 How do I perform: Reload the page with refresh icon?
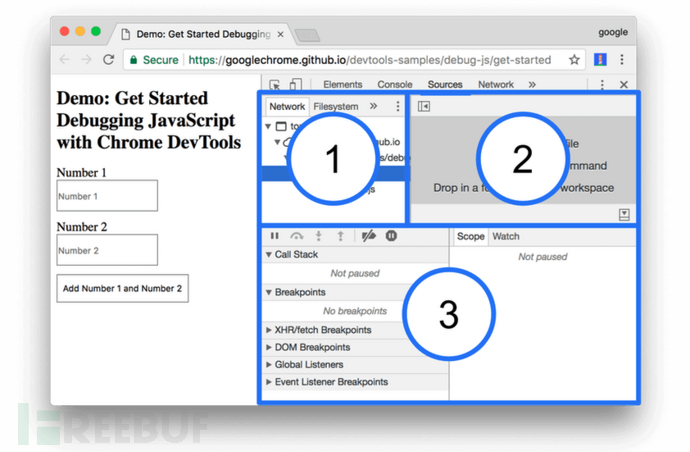[x=108, y=59]
